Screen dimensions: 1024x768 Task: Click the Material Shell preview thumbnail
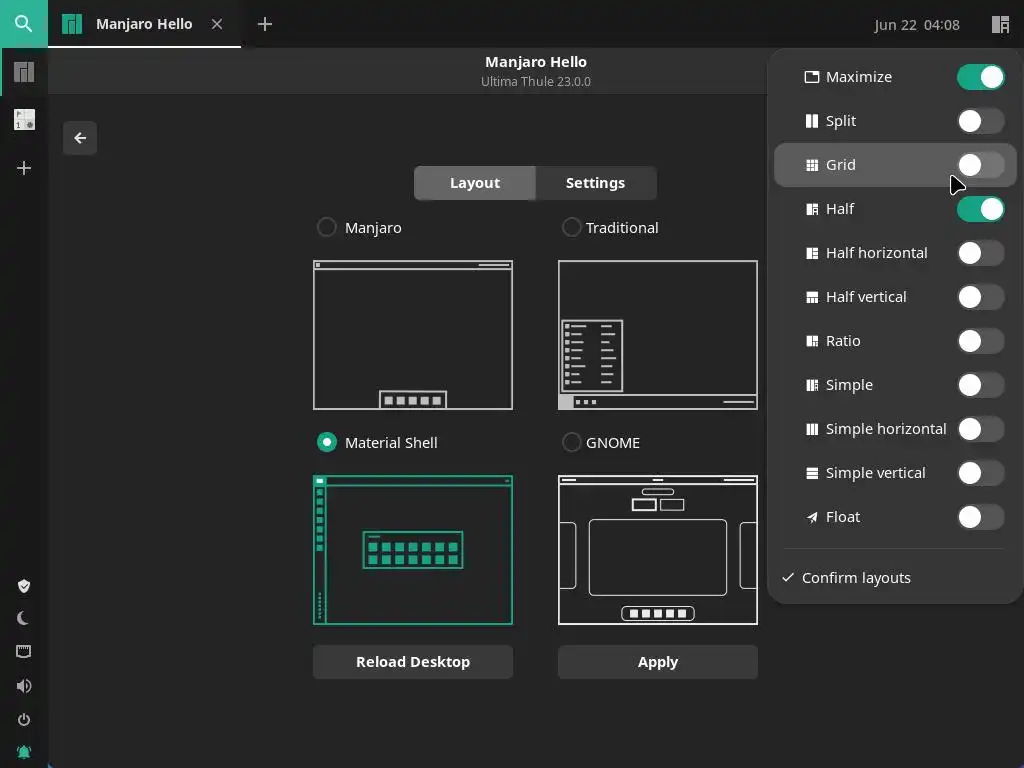click(x=413, y=550)
